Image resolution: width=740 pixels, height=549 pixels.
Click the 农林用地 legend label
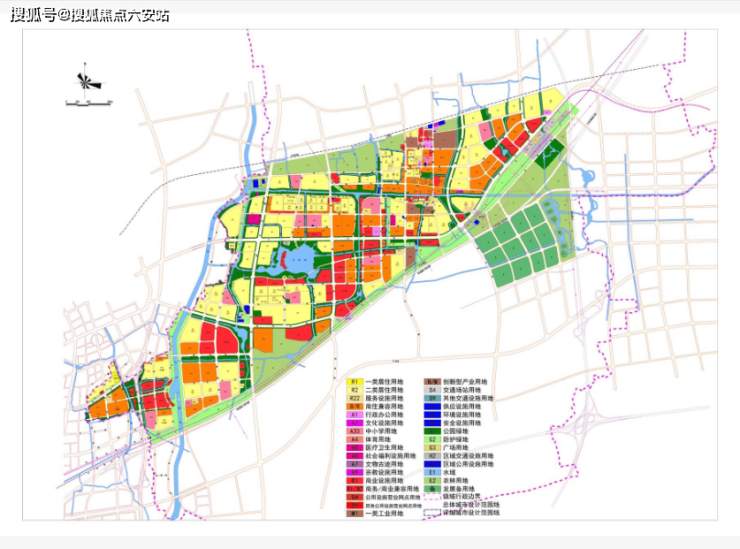[455, 481]
